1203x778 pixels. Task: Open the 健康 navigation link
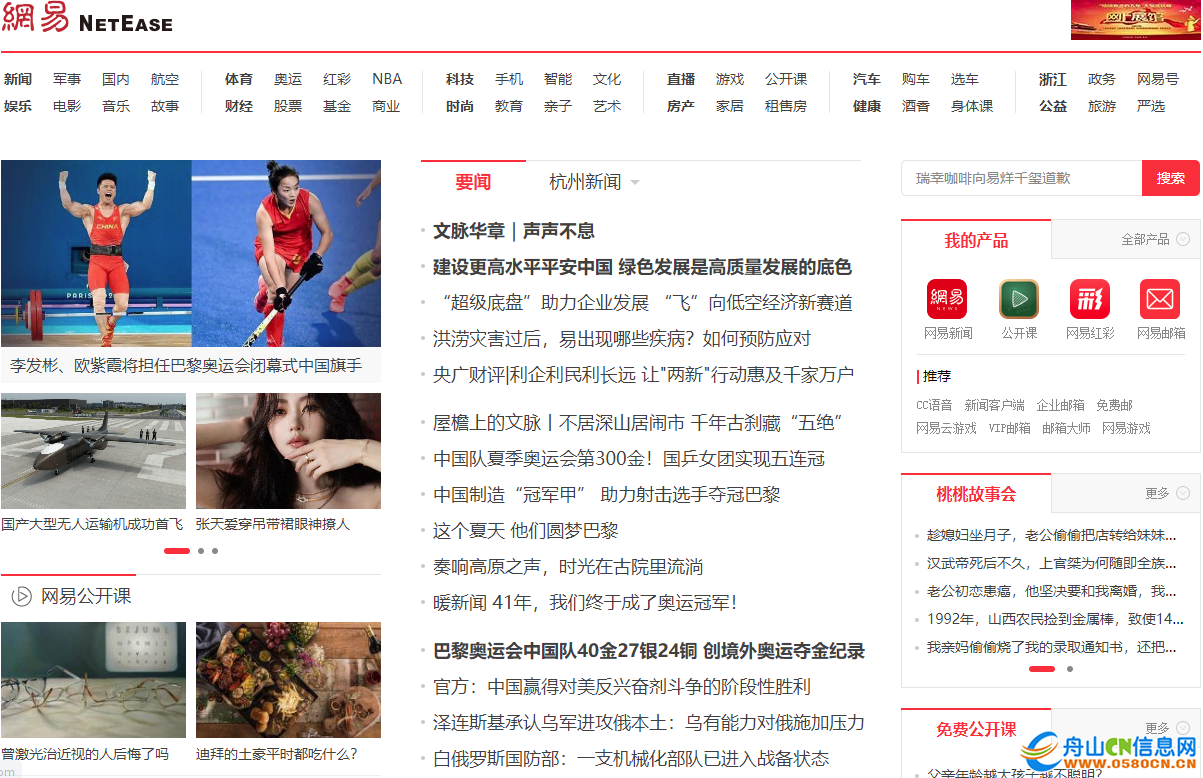tap(867, 106)
